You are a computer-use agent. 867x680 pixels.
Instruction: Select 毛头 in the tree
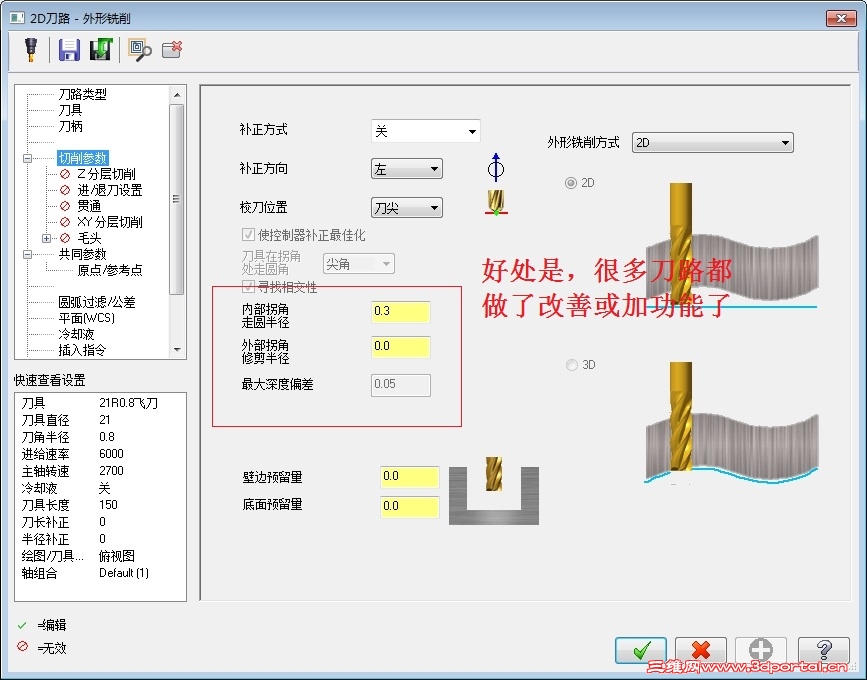(89, 238)
